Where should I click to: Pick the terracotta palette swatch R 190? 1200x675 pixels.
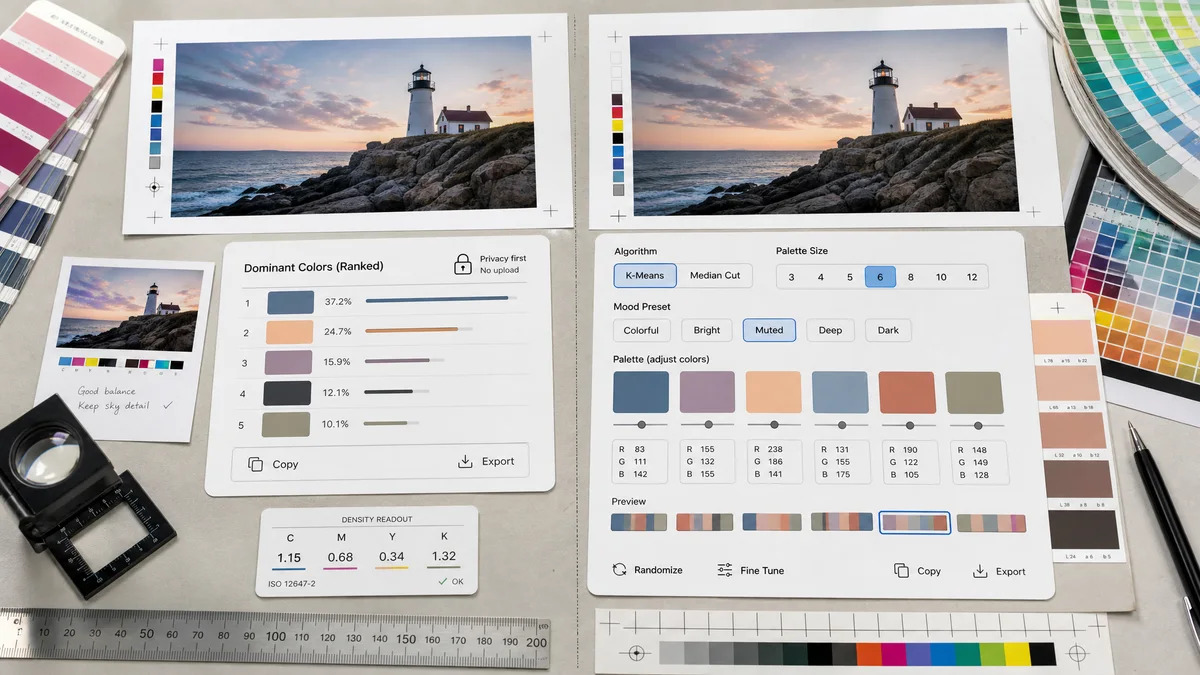point(907,392)
